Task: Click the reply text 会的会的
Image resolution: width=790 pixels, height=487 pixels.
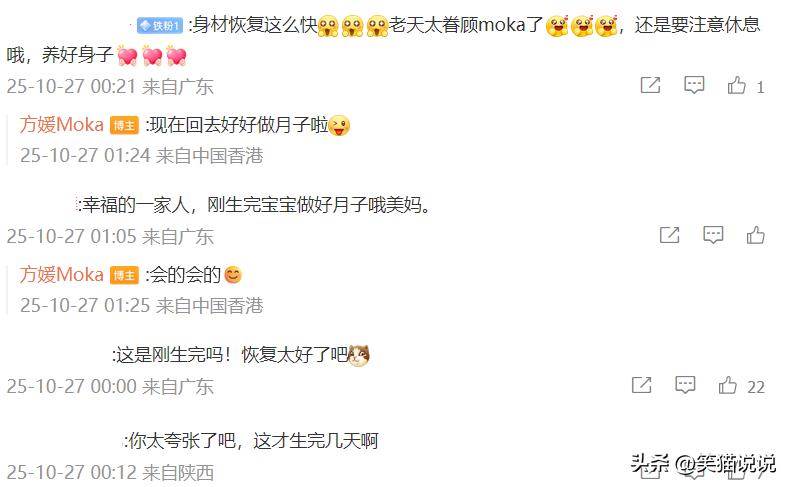Action: (x=186, y=275)
